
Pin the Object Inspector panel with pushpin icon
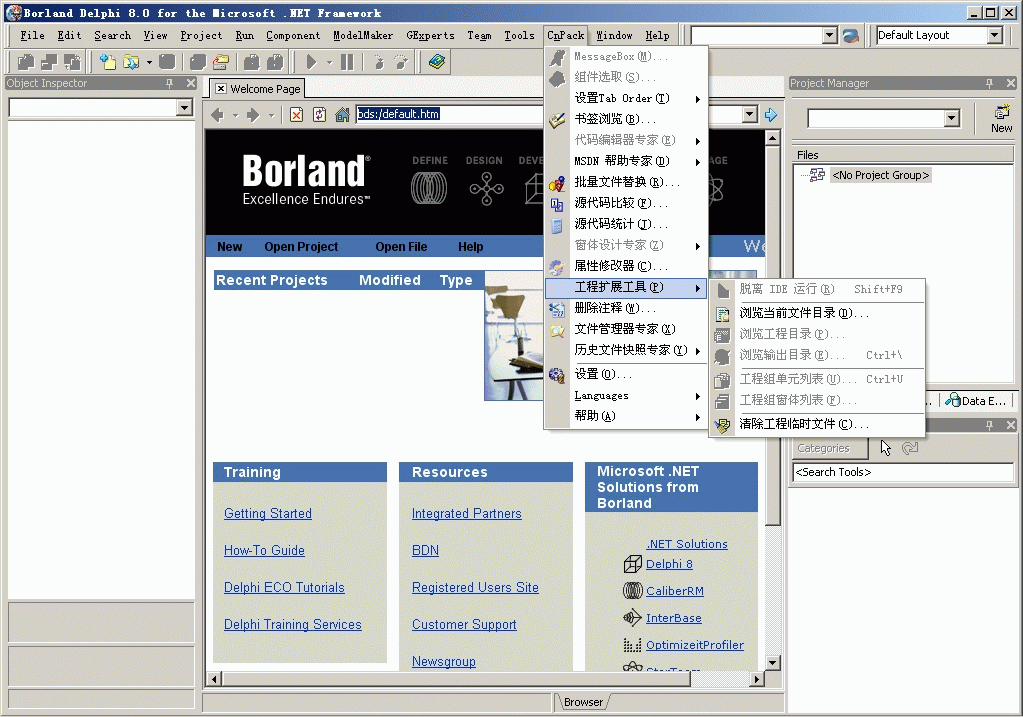170,84
